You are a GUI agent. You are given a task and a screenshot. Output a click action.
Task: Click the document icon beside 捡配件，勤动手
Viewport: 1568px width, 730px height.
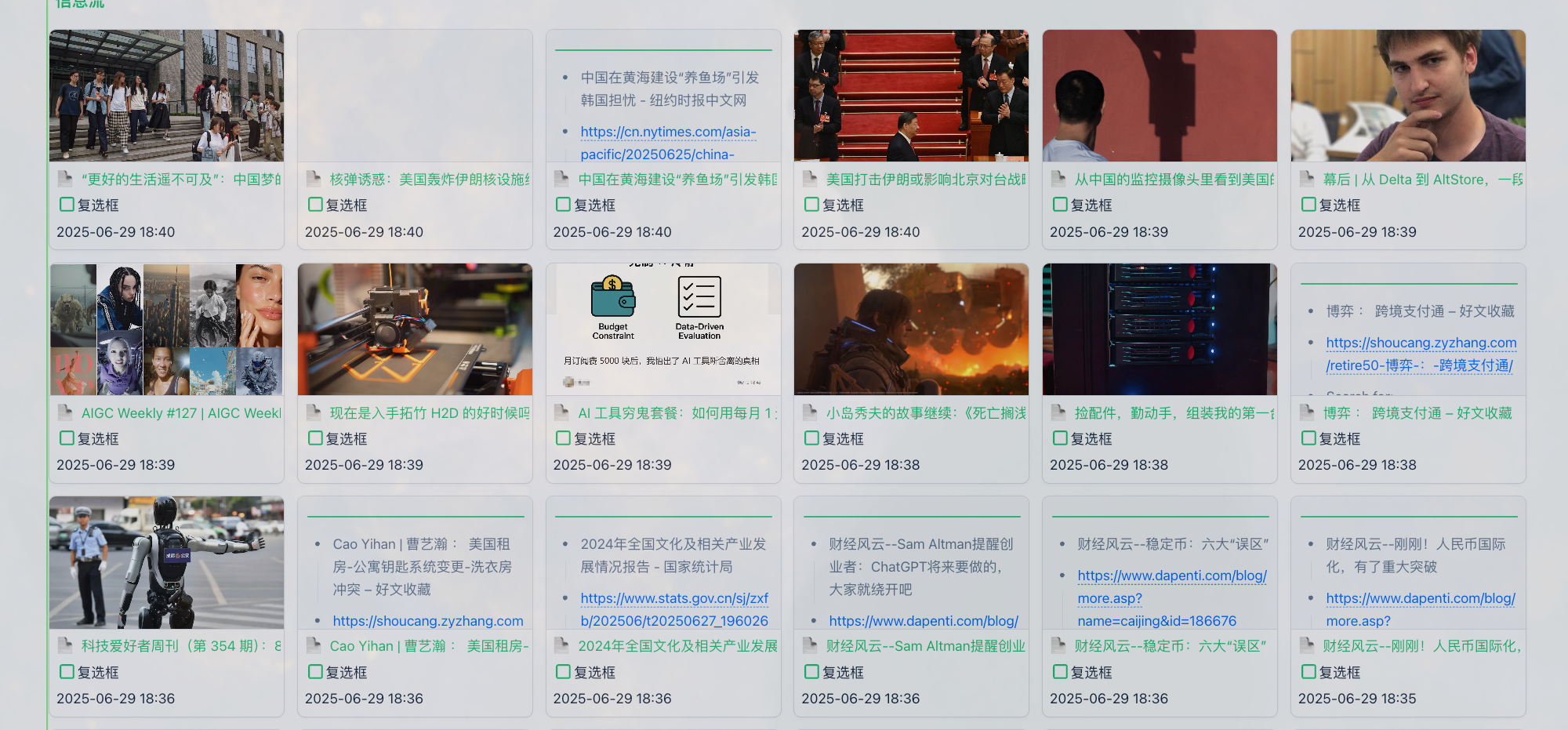[1059, 412]
